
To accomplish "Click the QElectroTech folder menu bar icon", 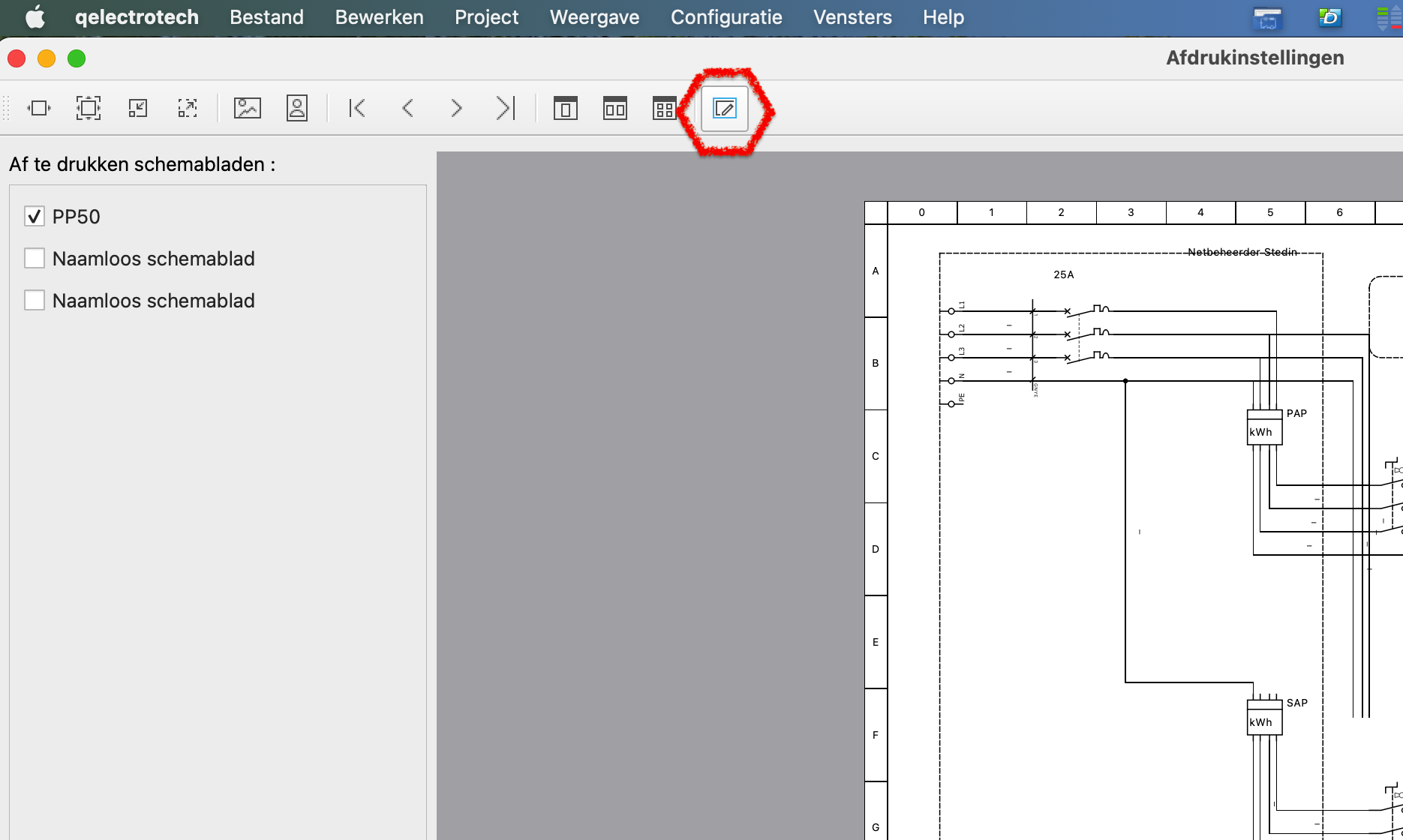I will (x=1267, y=18).
